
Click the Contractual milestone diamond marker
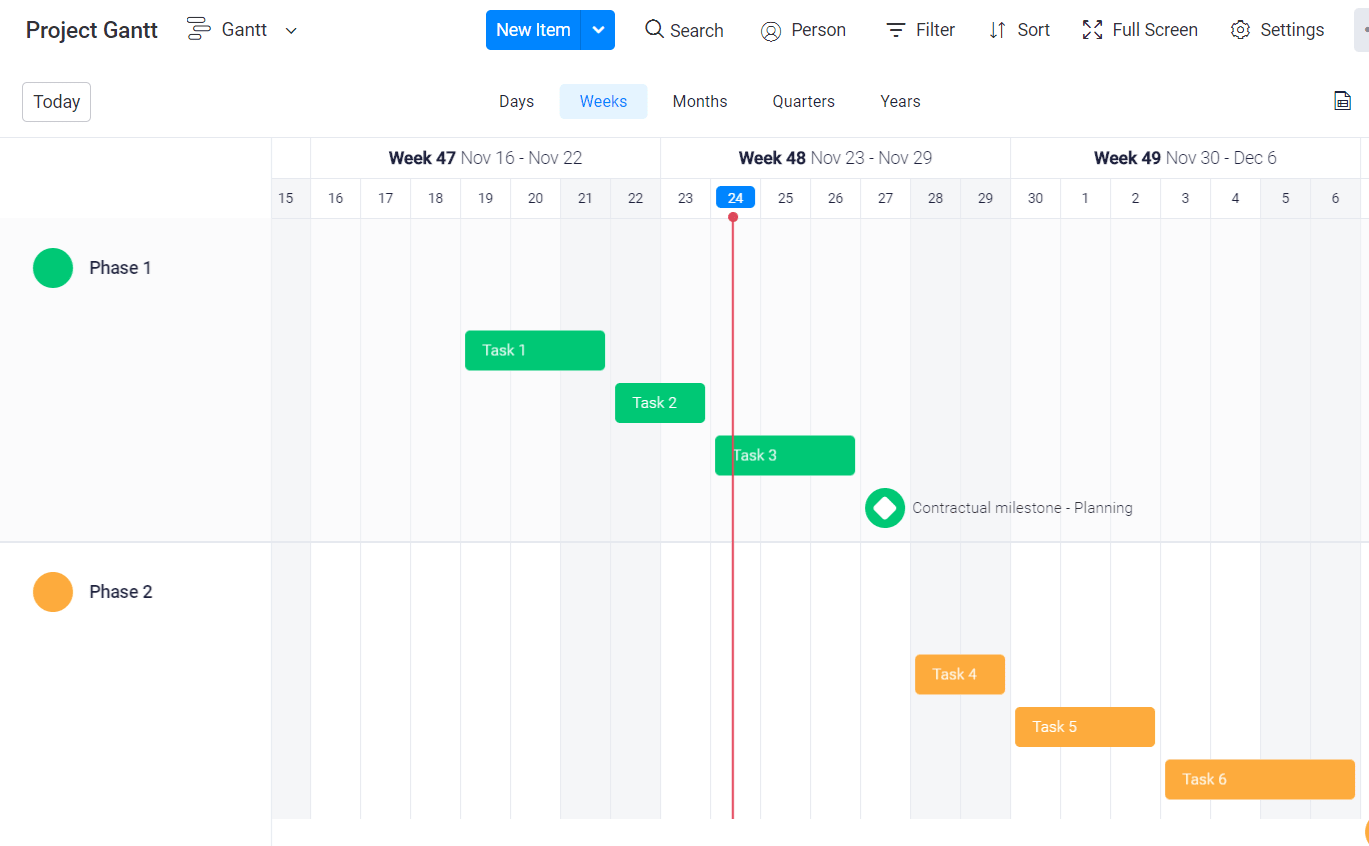pyautogui.click(x=884, y=508)
